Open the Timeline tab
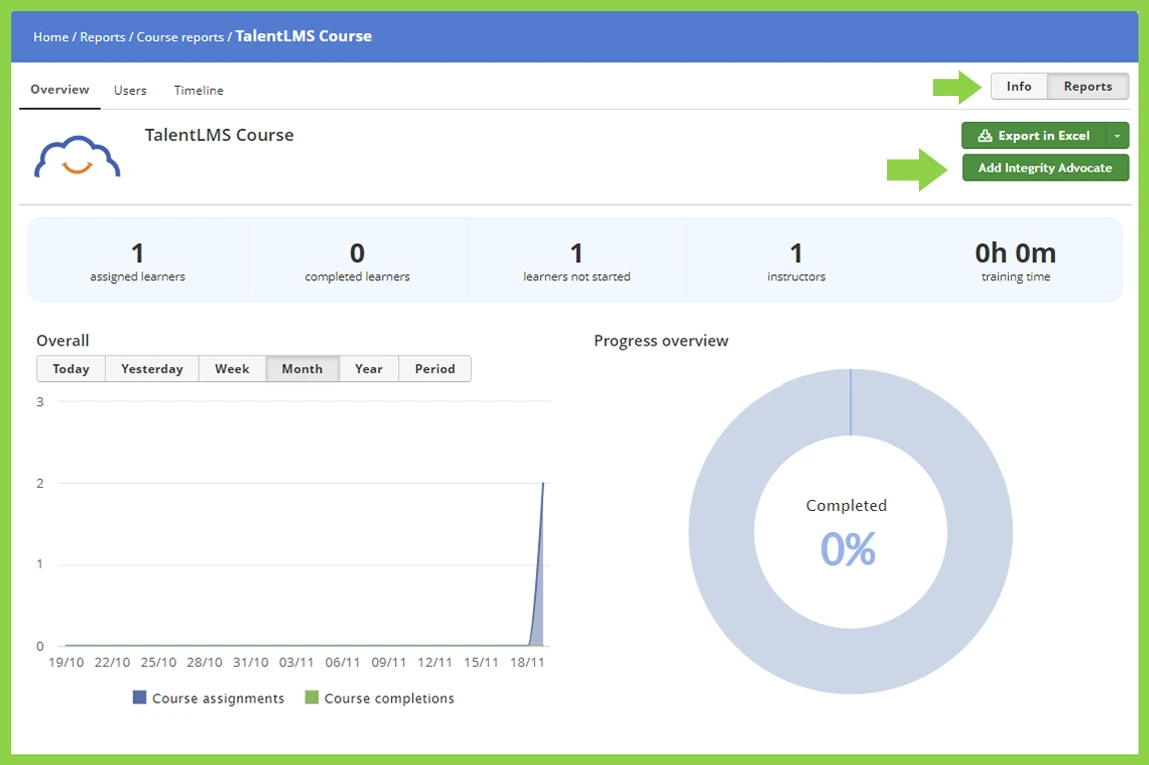Viewport: 1149px width, 765px height. (199, 90)
